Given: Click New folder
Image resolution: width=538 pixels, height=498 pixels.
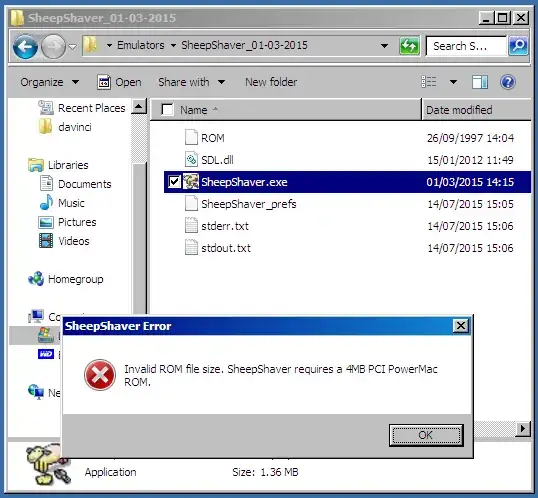Looking at the screenshot, I should point(271,82).
